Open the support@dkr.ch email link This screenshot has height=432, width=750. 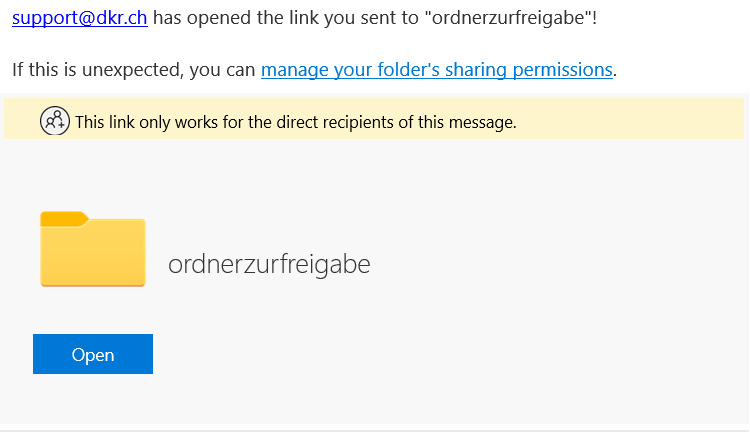click(80, 17)
